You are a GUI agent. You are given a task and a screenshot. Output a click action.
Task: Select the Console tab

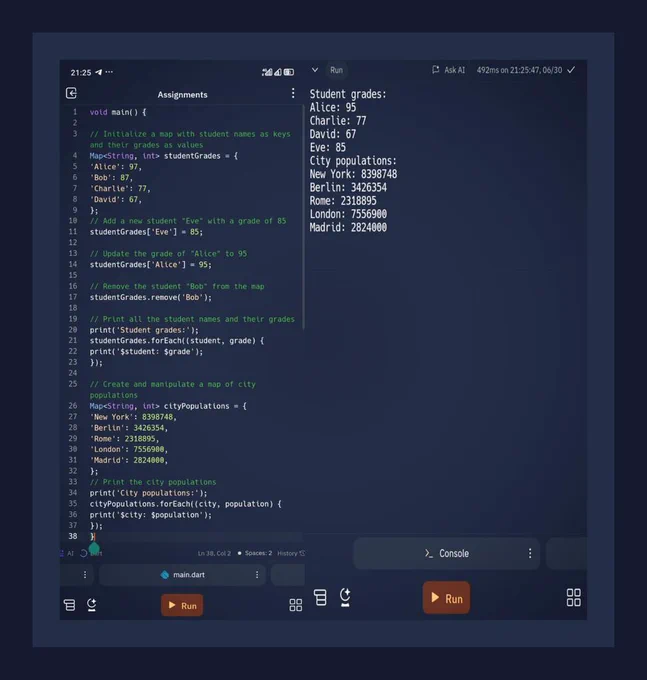pyautogui.click(x=447, y=553)
